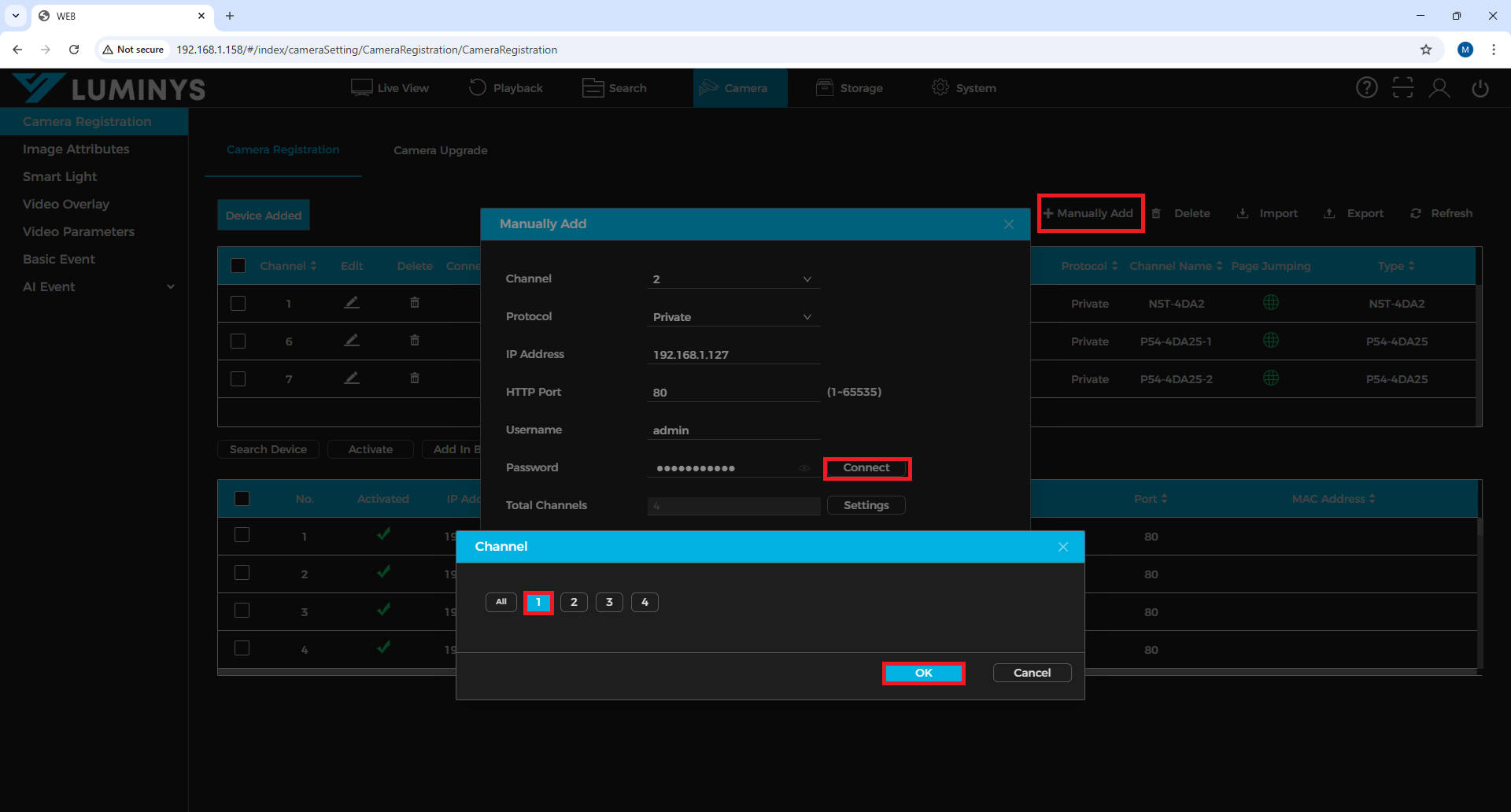Click the IP Address input field
1511x812 pixels.
732,355
